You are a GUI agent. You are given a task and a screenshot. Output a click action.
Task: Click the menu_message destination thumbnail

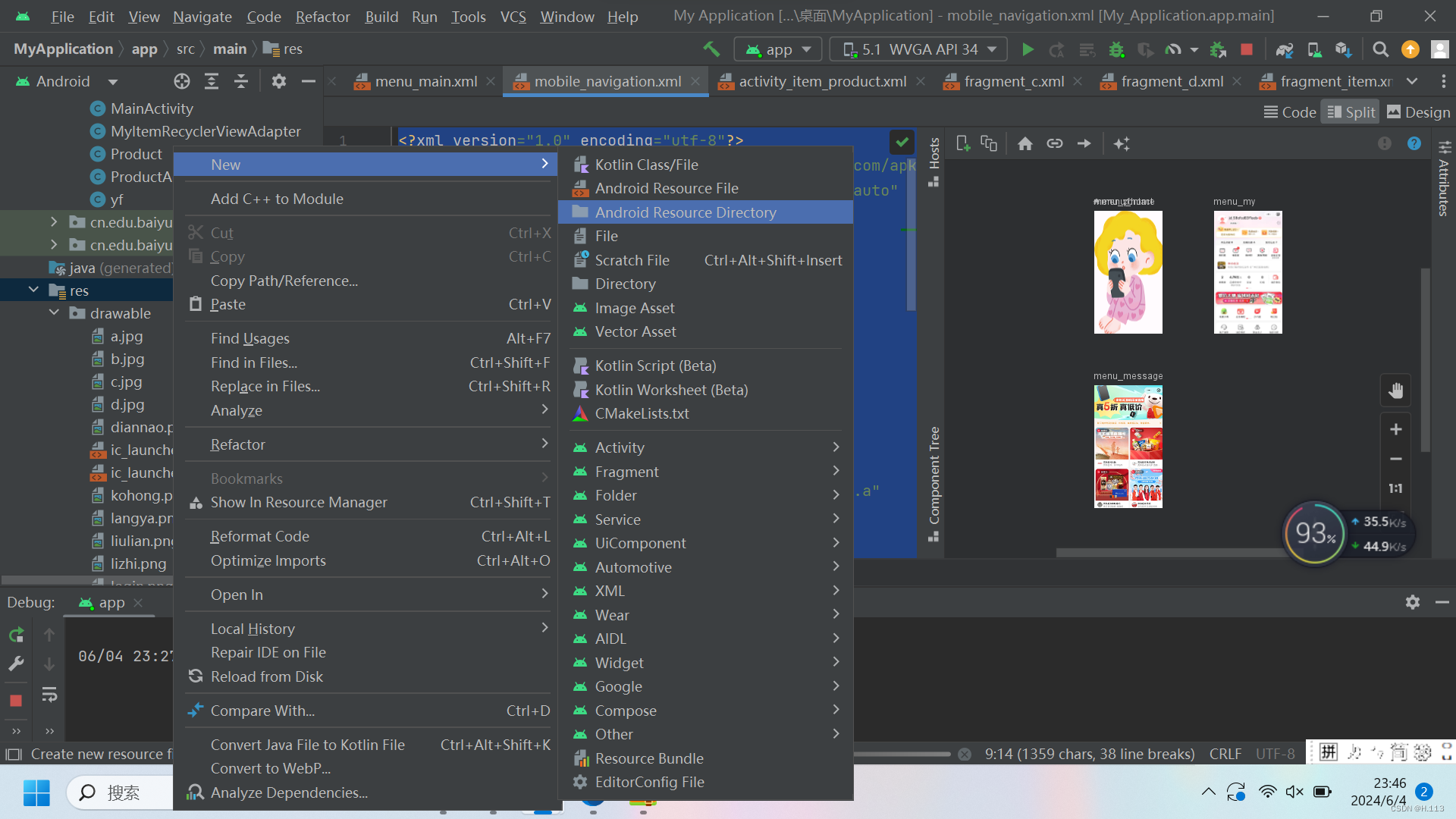pyautogui.click(x=1128, y=447)
